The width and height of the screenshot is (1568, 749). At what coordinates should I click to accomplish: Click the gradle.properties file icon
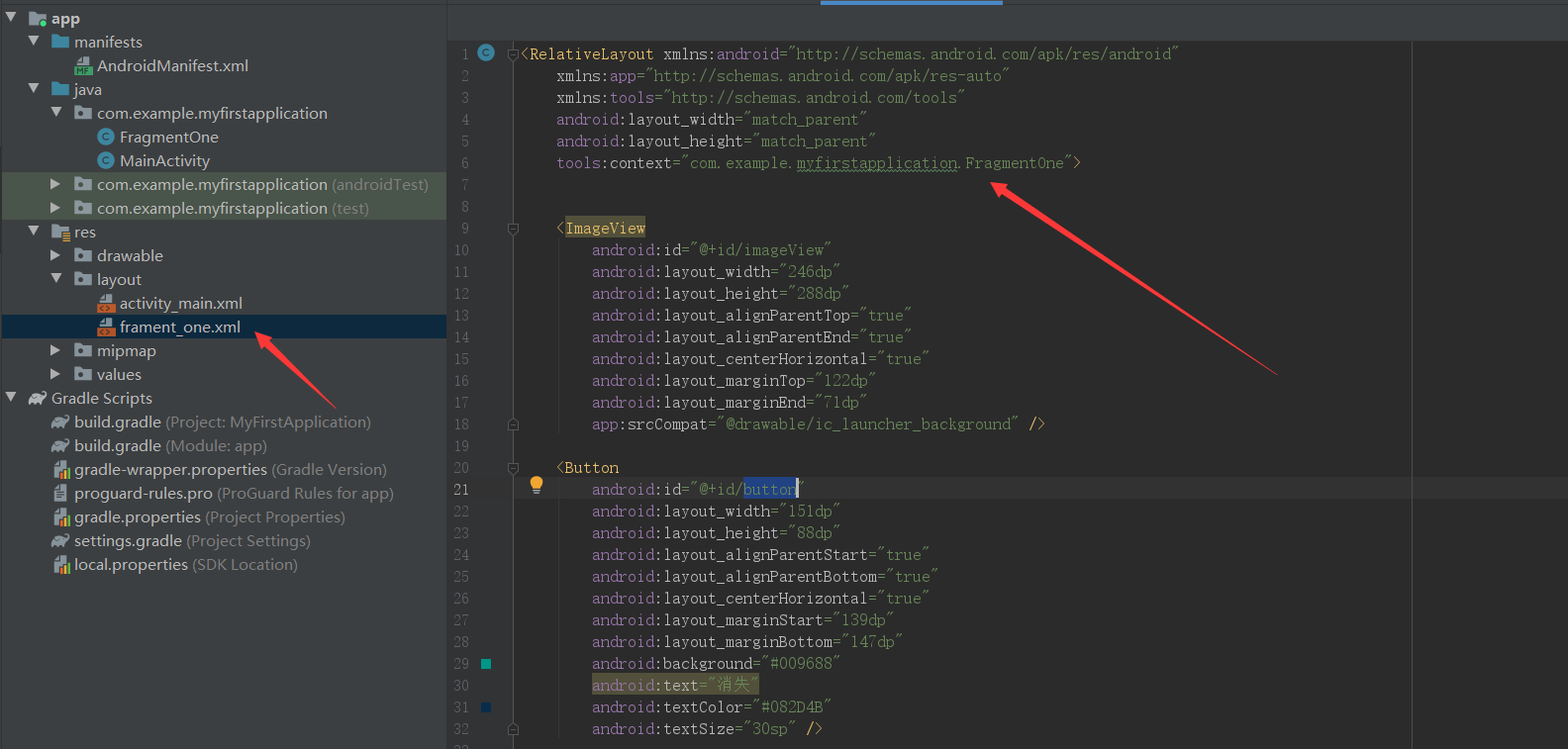61,517
